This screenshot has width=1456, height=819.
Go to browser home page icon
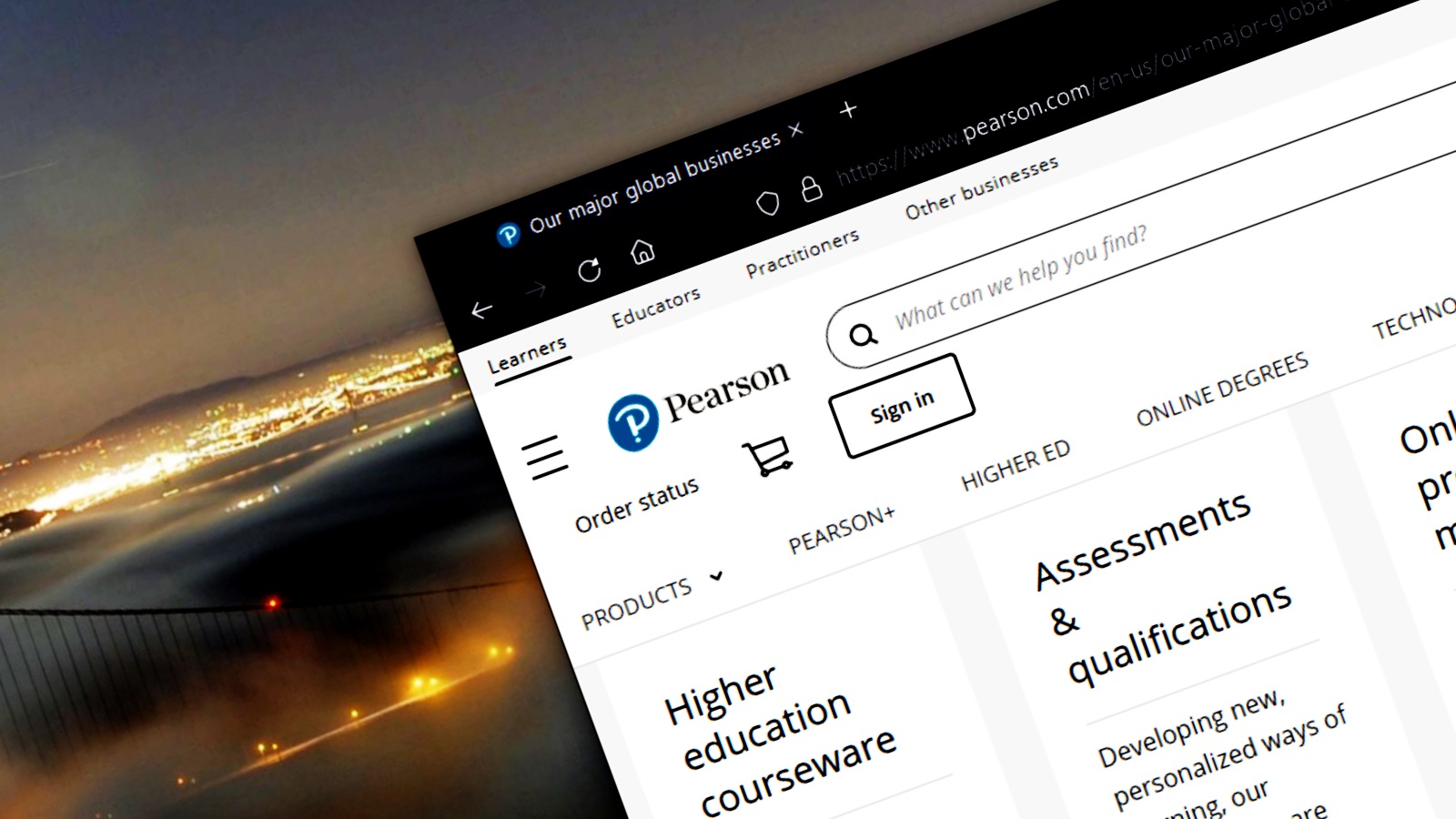coord(642,250)
